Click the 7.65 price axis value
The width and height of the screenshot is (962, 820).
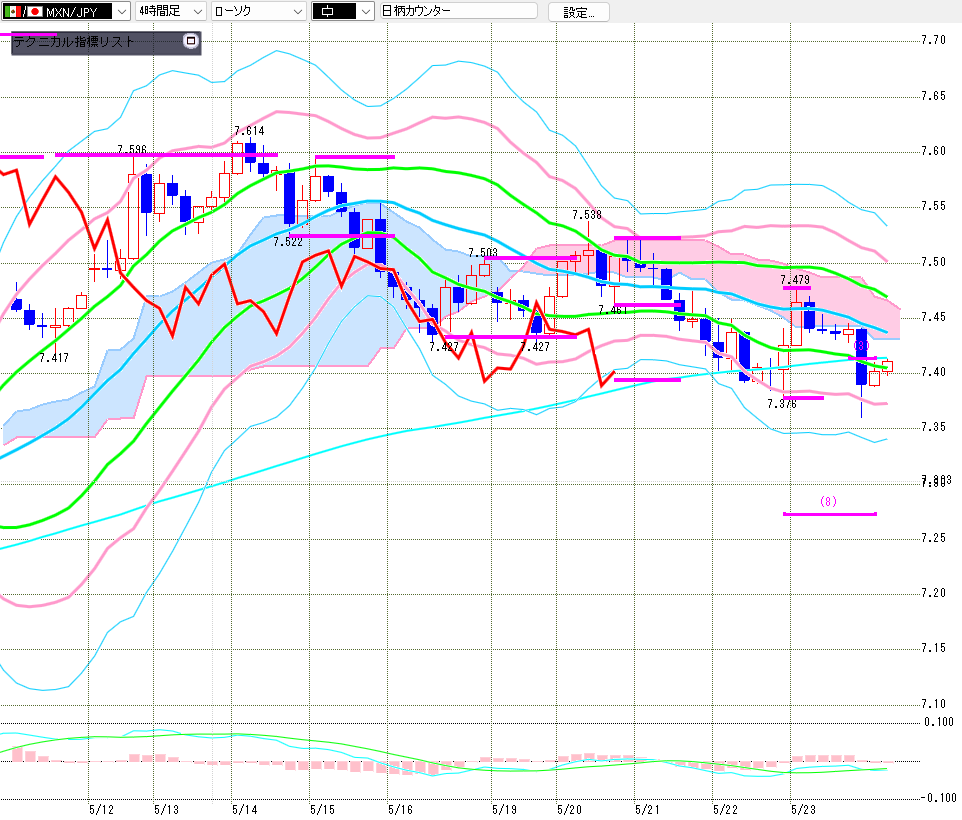click(934, 96)
